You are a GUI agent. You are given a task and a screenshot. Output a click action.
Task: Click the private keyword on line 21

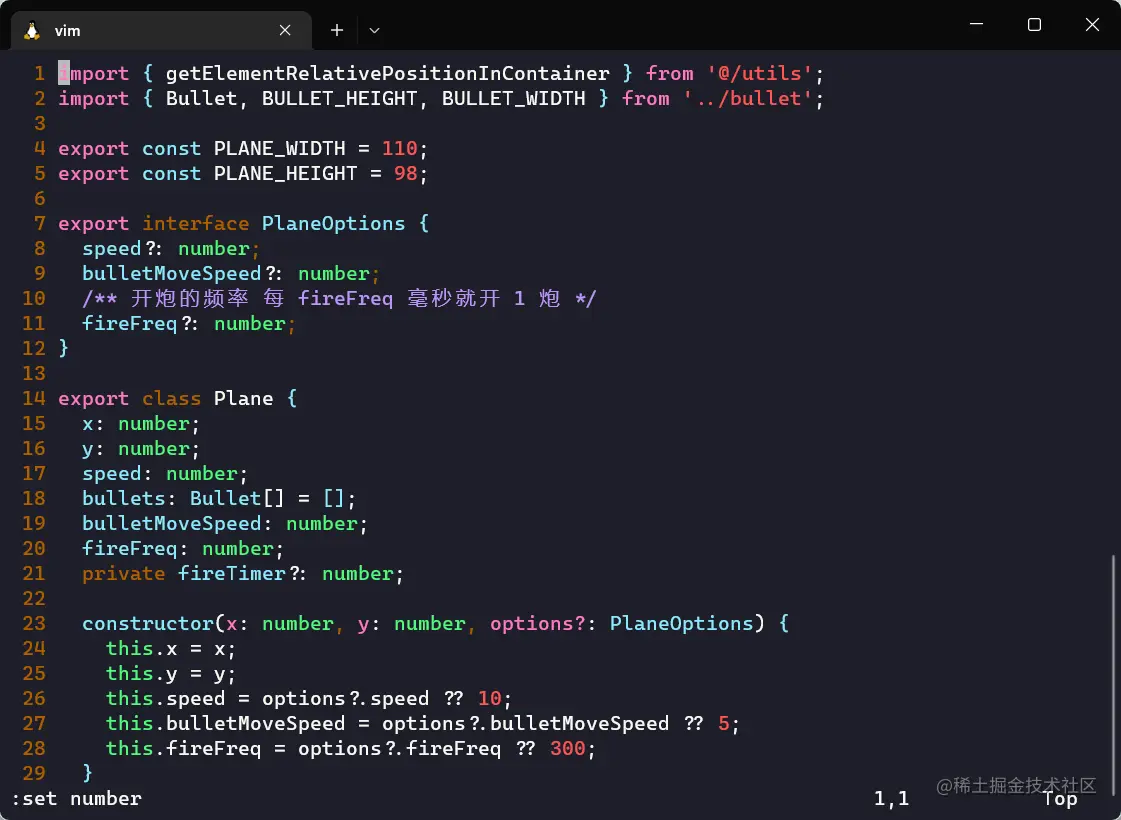[x=124, y=573]
